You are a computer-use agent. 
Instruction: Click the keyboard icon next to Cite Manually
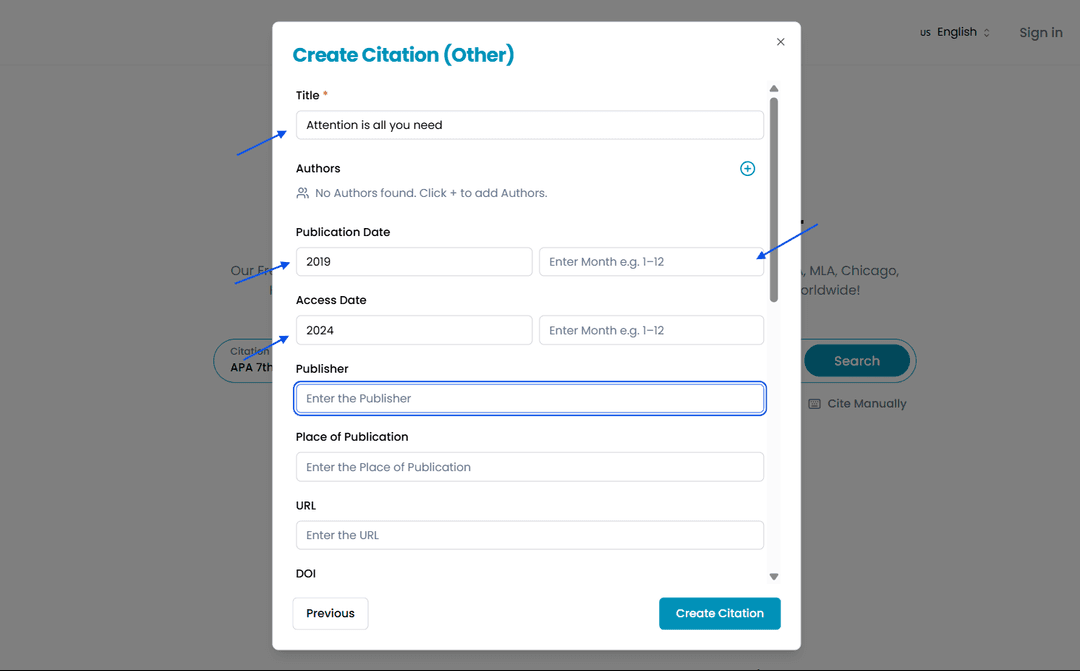(814, 403)
